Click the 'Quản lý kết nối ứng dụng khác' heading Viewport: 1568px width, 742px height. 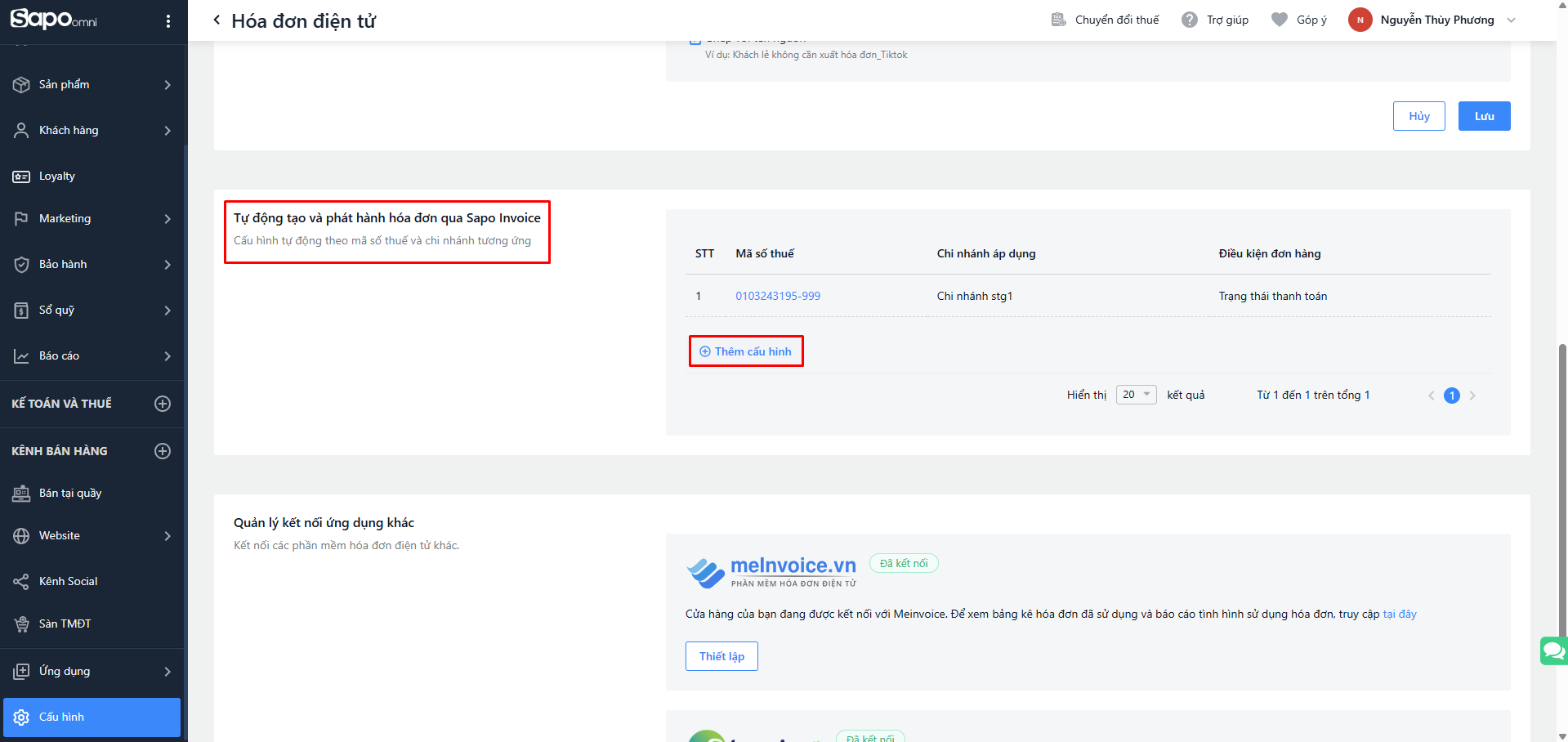[324, 523]
